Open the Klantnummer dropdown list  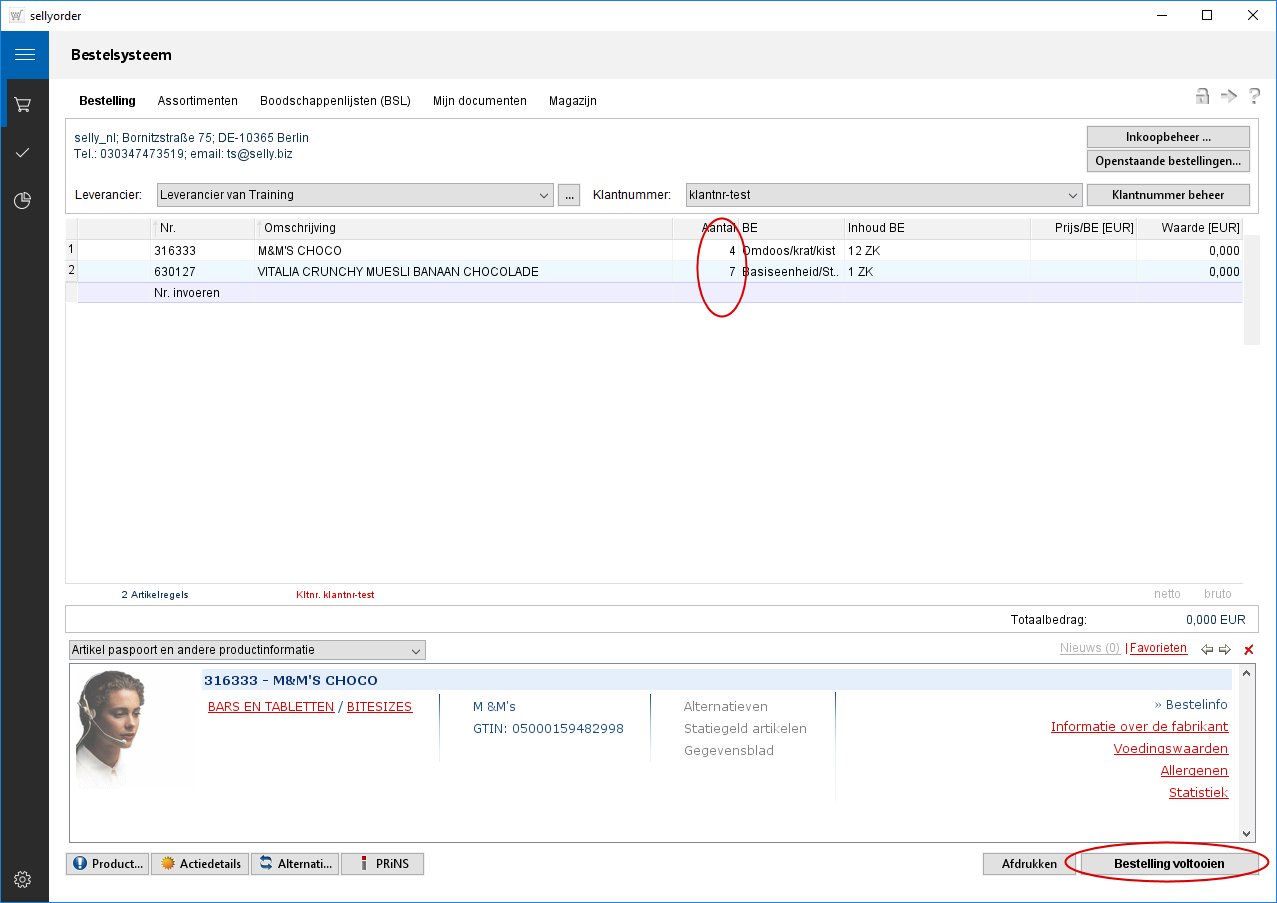pyautogui.click(x=1073, y=195)
